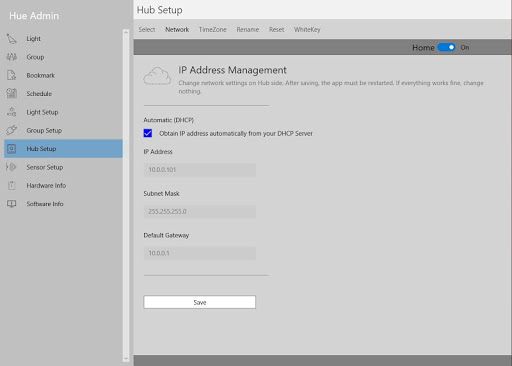
Task: Turn off the Home toggle switch
Action: click(446, 47)
